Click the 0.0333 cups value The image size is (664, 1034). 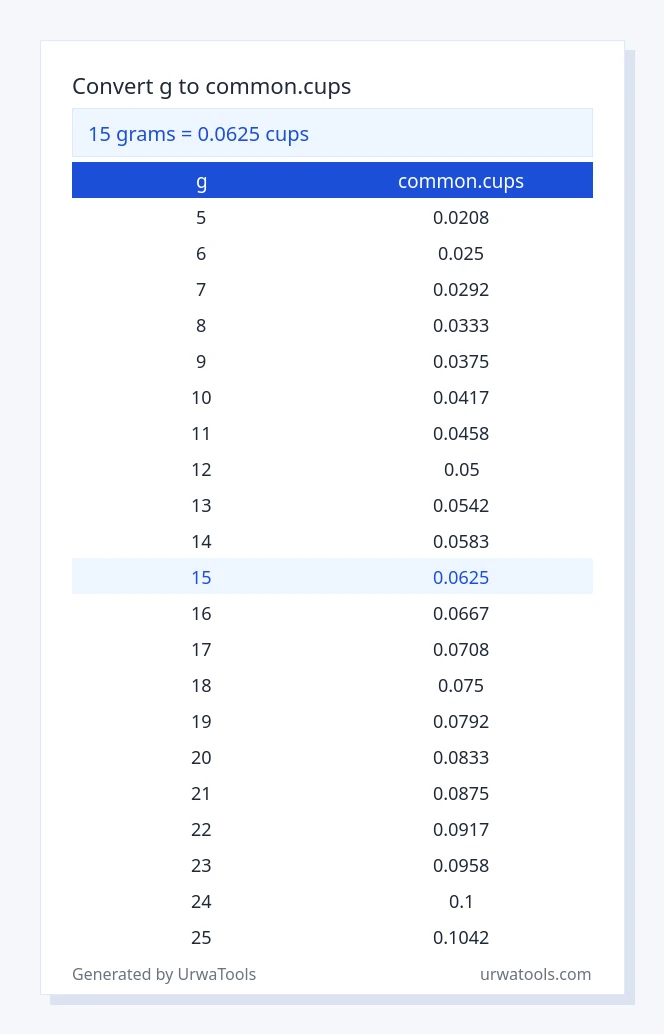[x=461, y=326]
